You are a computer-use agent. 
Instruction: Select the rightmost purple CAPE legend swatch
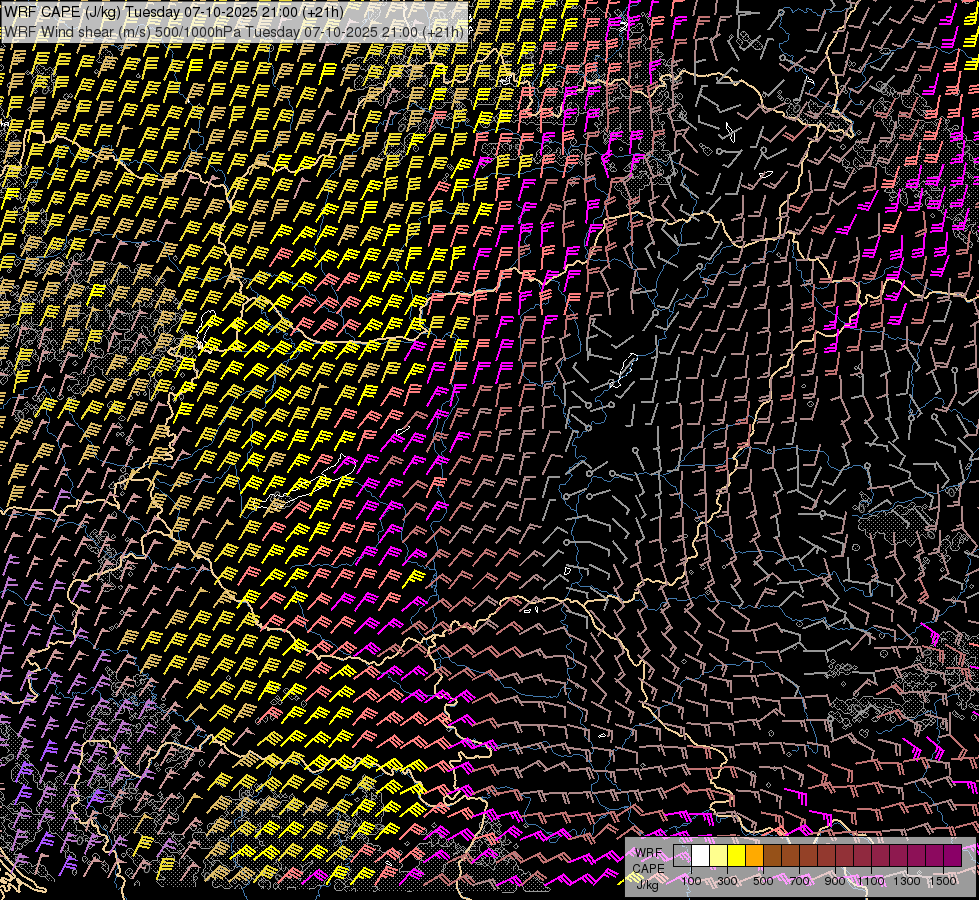point(952,856)
